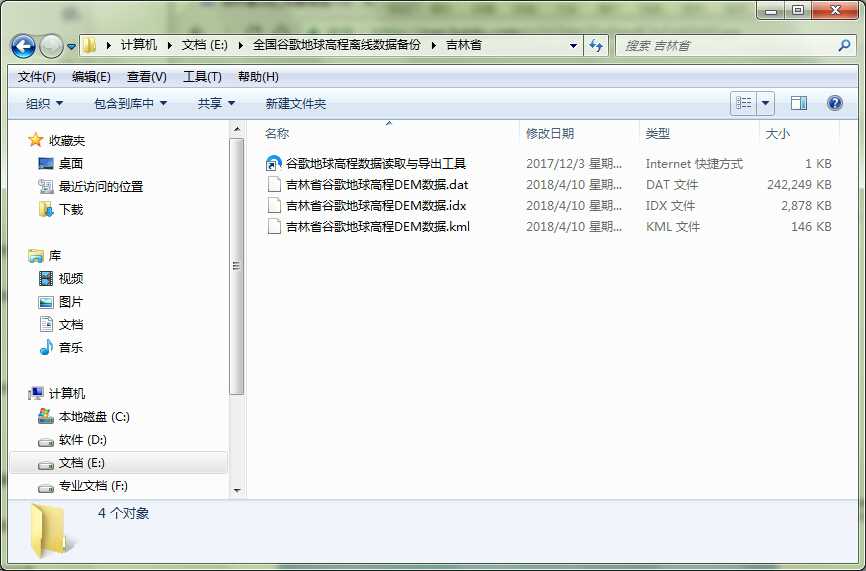This screenshot has height=571, width=866.
Task: Go back with the blue Back arrow
Action: 23,46
